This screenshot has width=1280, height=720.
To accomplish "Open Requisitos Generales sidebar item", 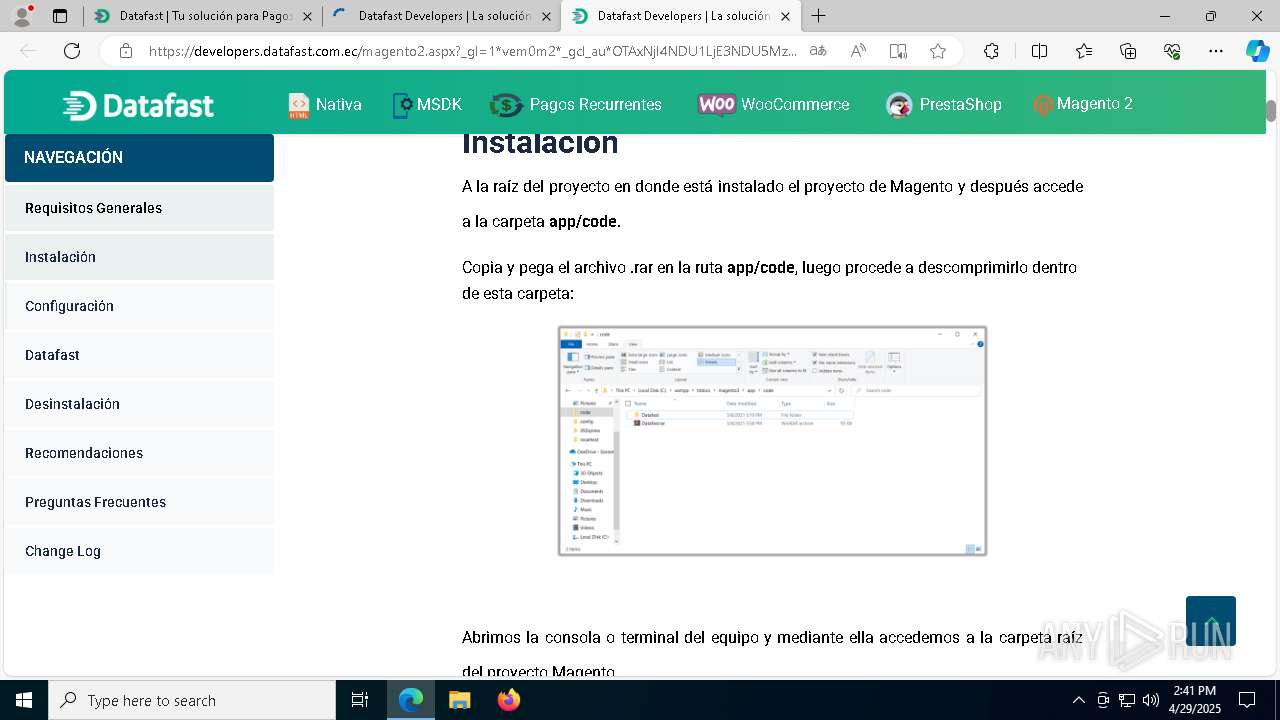I will 139,208.
